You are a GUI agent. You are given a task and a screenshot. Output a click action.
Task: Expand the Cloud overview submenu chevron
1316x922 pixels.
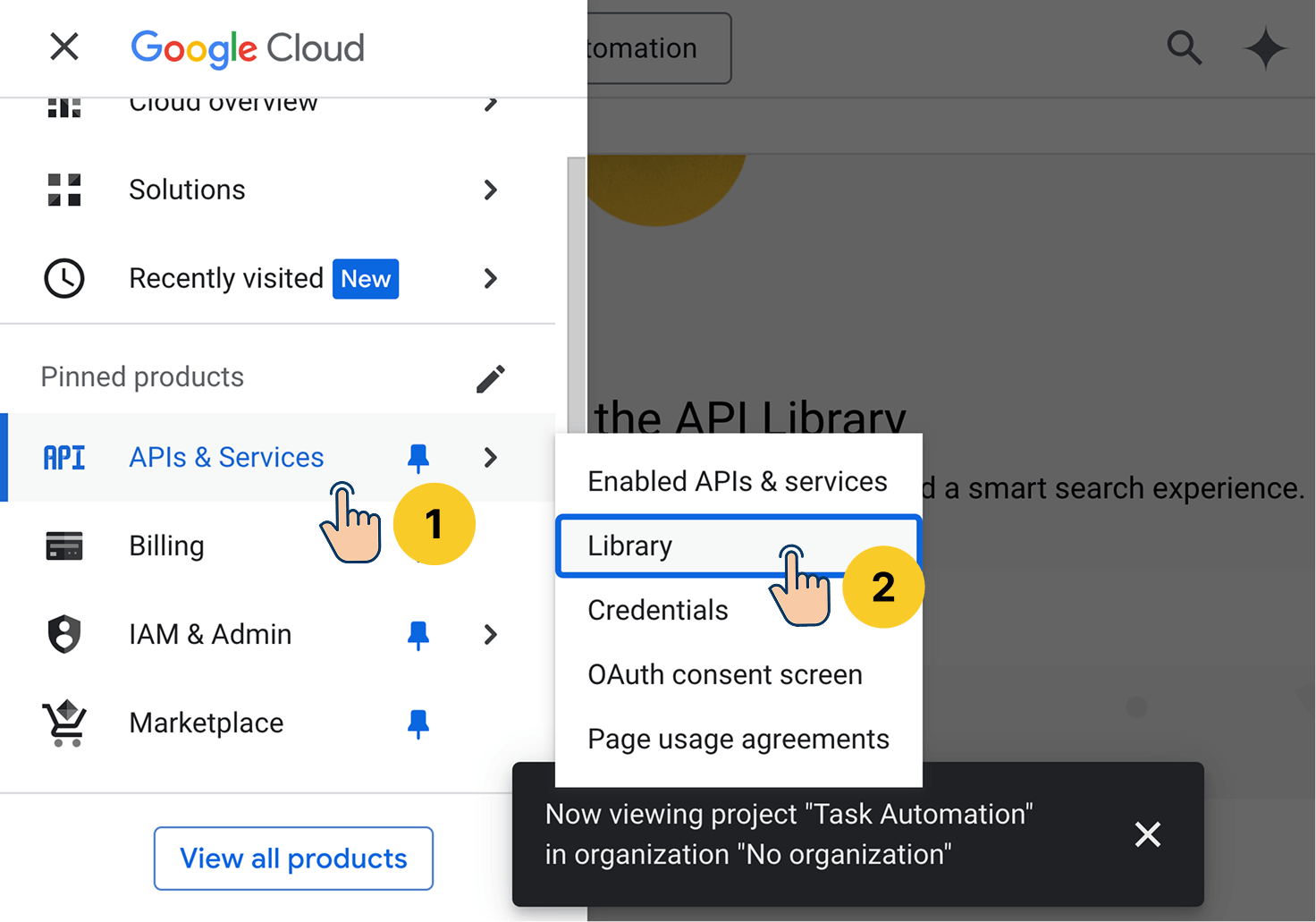coord(490,105)
